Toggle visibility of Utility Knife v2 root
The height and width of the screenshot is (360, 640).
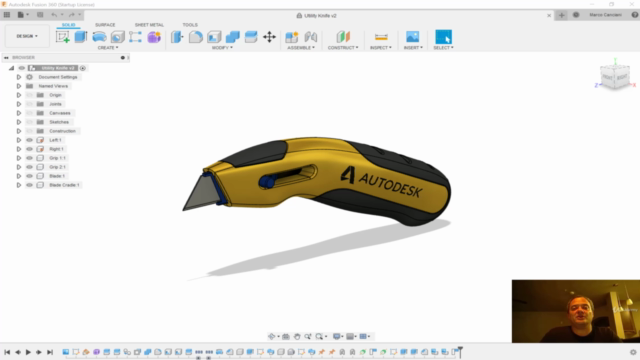(22, 68)
